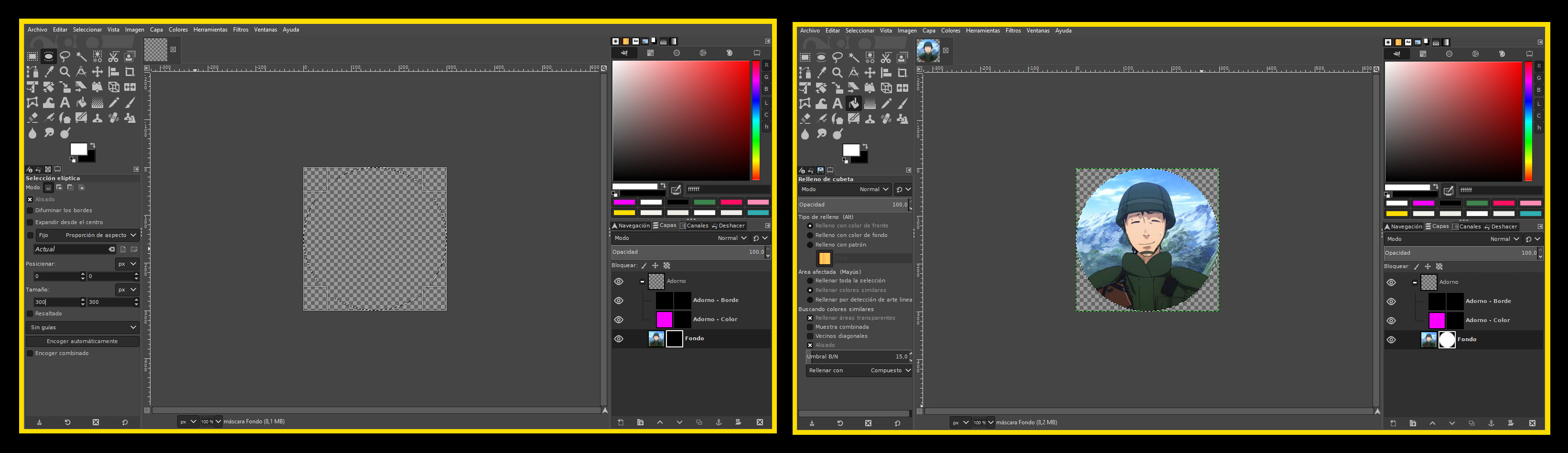This screenshot has width=1568, height=453.
Task: Adjust Umbral B/N slider
Action: pos(858,357)
